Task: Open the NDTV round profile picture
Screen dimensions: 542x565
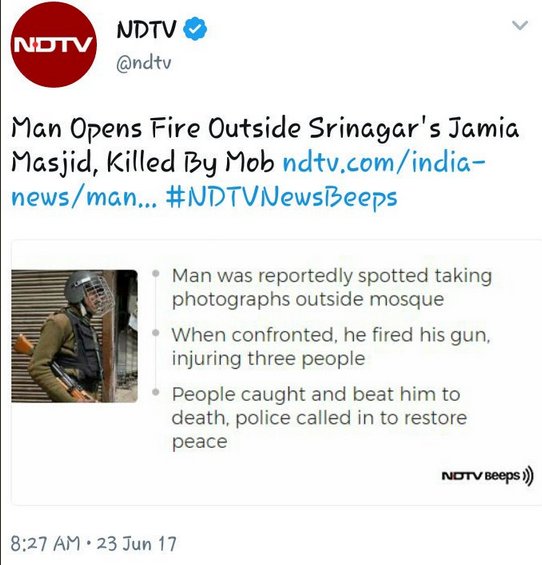Action: click(54, 45)
